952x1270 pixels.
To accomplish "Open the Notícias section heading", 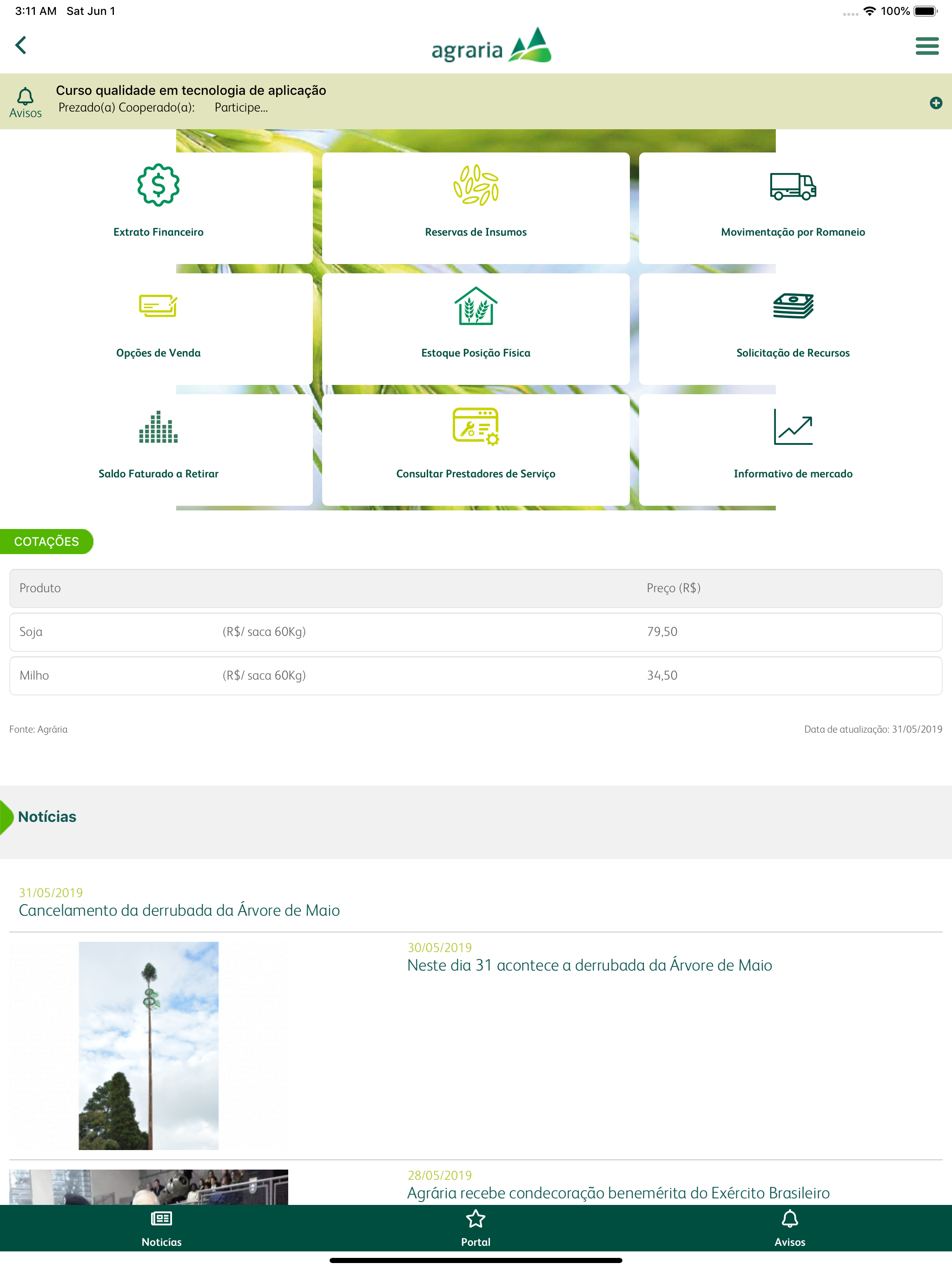I will 47,816.
